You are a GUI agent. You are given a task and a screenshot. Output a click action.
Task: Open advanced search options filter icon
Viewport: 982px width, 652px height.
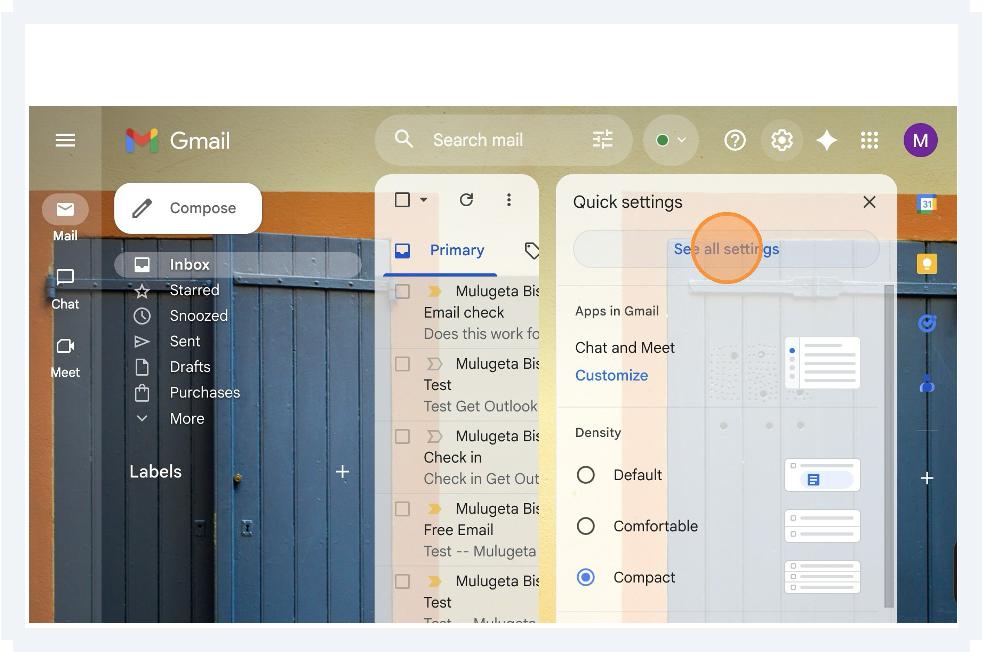click(602, 140)
